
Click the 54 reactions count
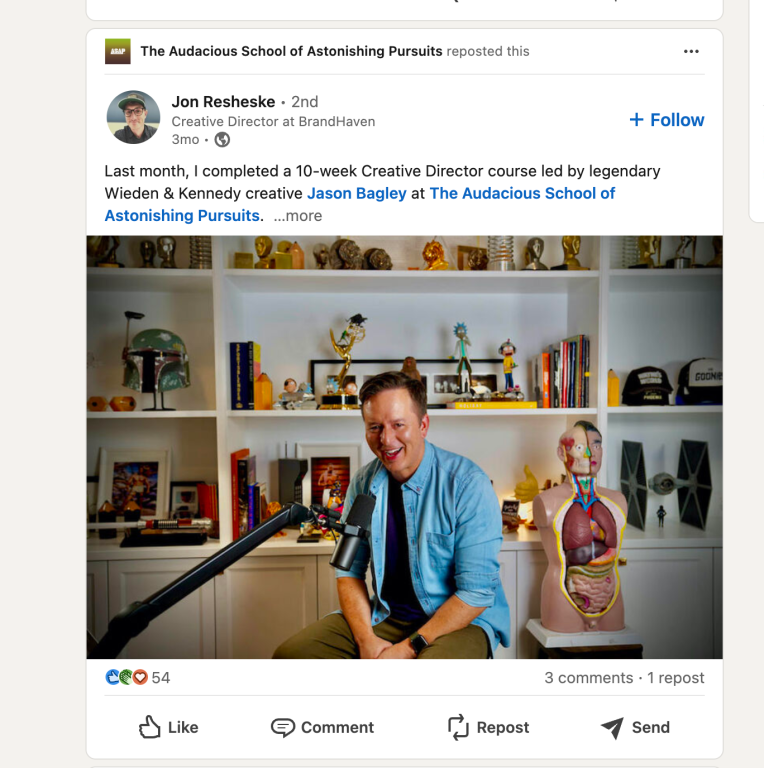161,677
